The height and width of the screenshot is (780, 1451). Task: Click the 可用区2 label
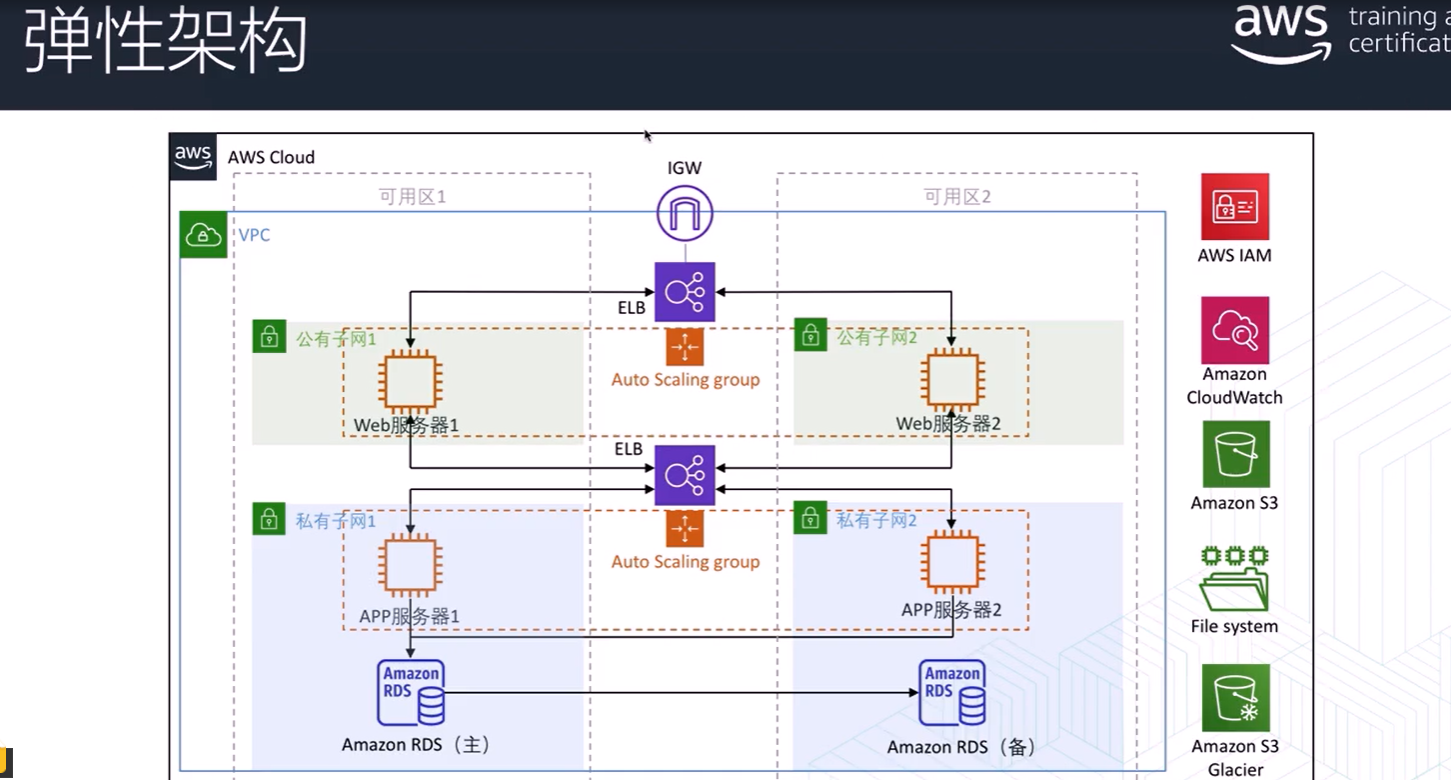957,197
